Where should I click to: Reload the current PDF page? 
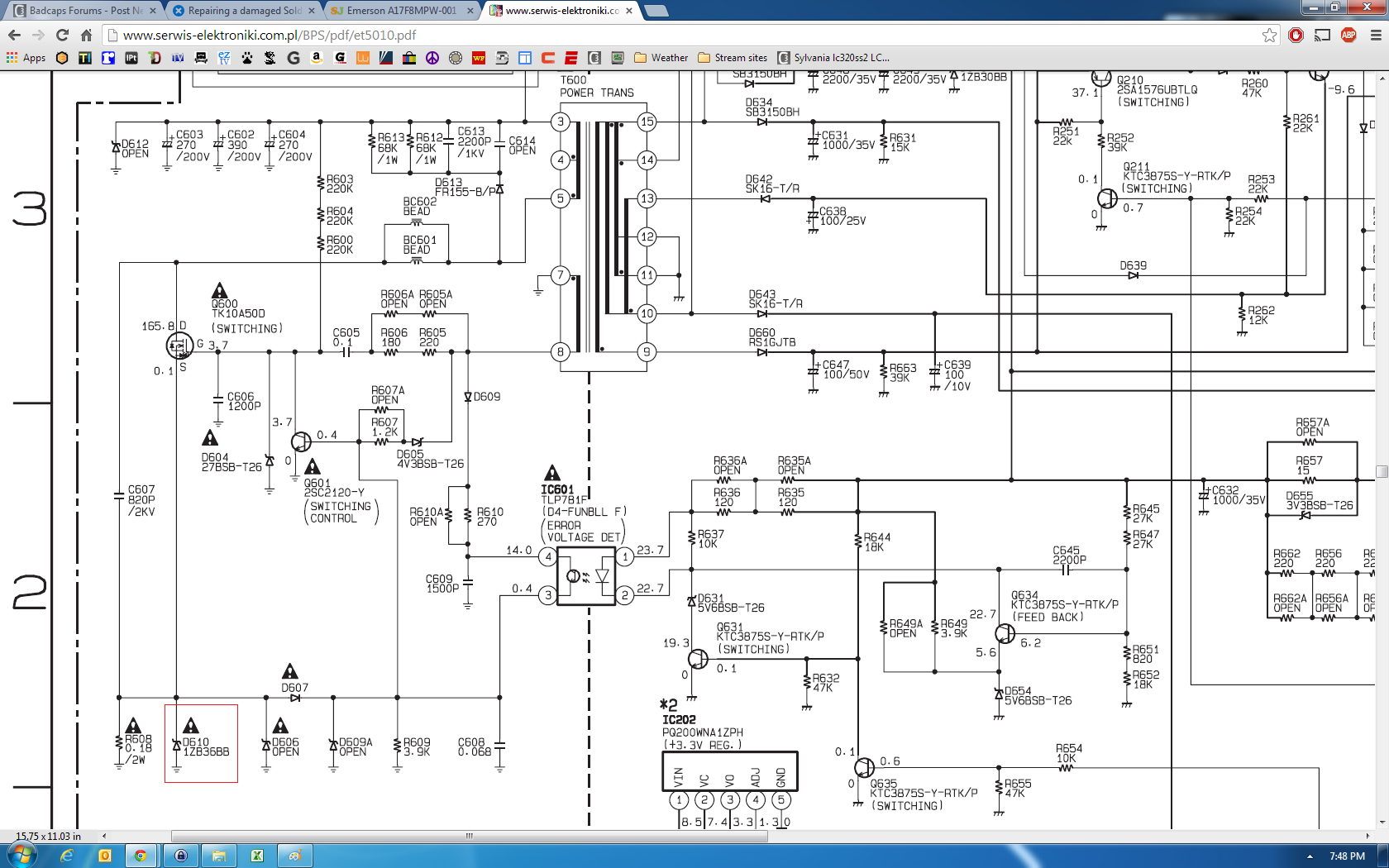coord(62,35)
